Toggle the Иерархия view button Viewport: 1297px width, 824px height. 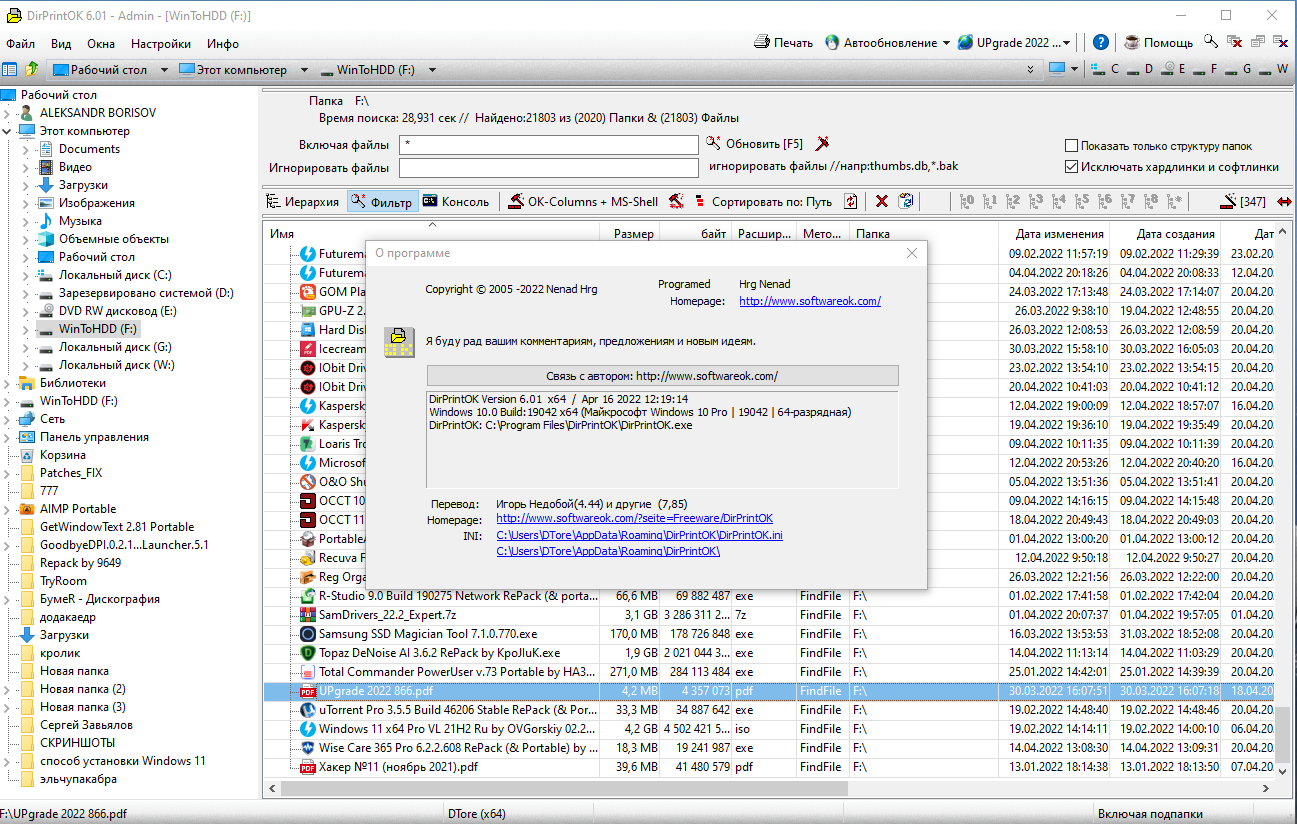304,201
